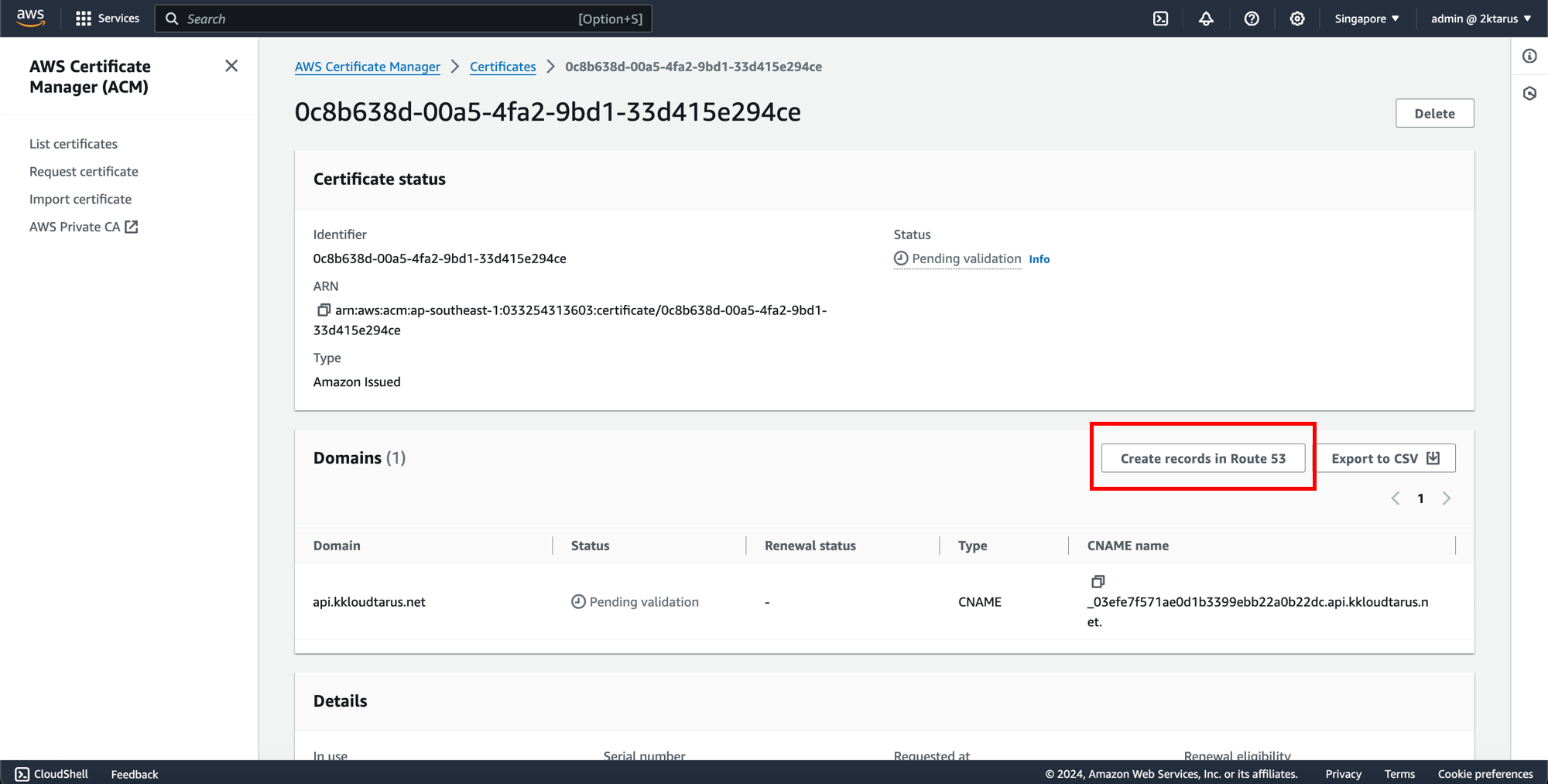
Task: Click the CNAME type cell
Action: click(x=980, y=602)
